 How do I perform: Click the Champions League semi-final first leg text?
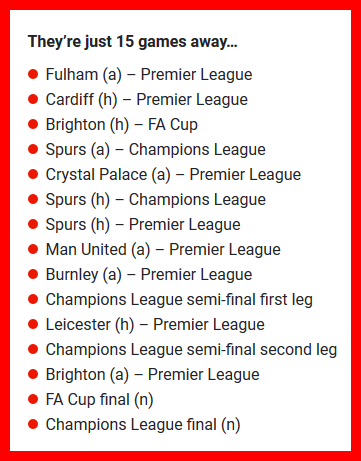(x=179, y=299)
